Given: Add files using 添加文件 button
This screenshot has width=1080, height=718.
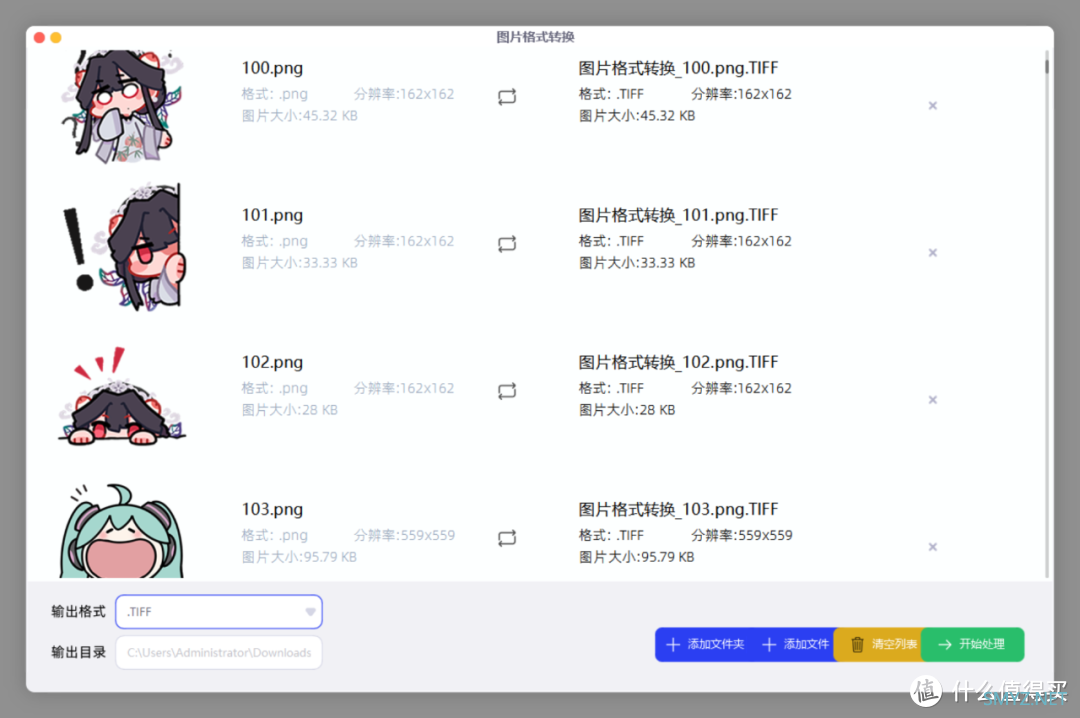Looking at the screenshot, I should (x=795, y=644).
